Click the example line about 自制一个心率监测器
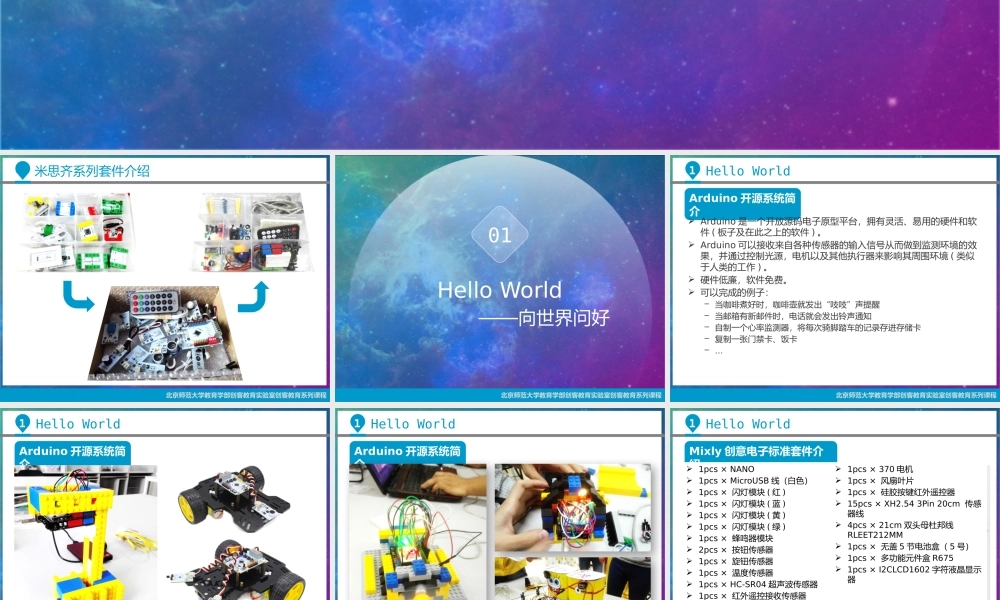 pos(817,328)
